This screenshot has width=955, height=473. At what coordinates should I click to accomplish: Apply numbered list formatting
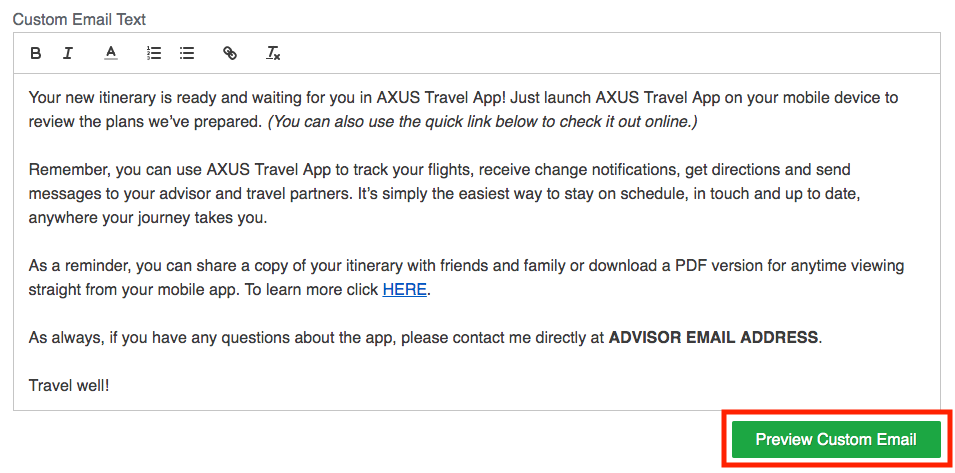154,54
